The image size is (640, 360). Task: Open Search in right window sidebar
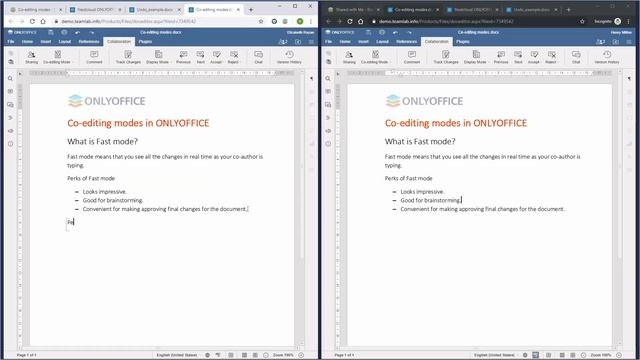coord(328,78)
